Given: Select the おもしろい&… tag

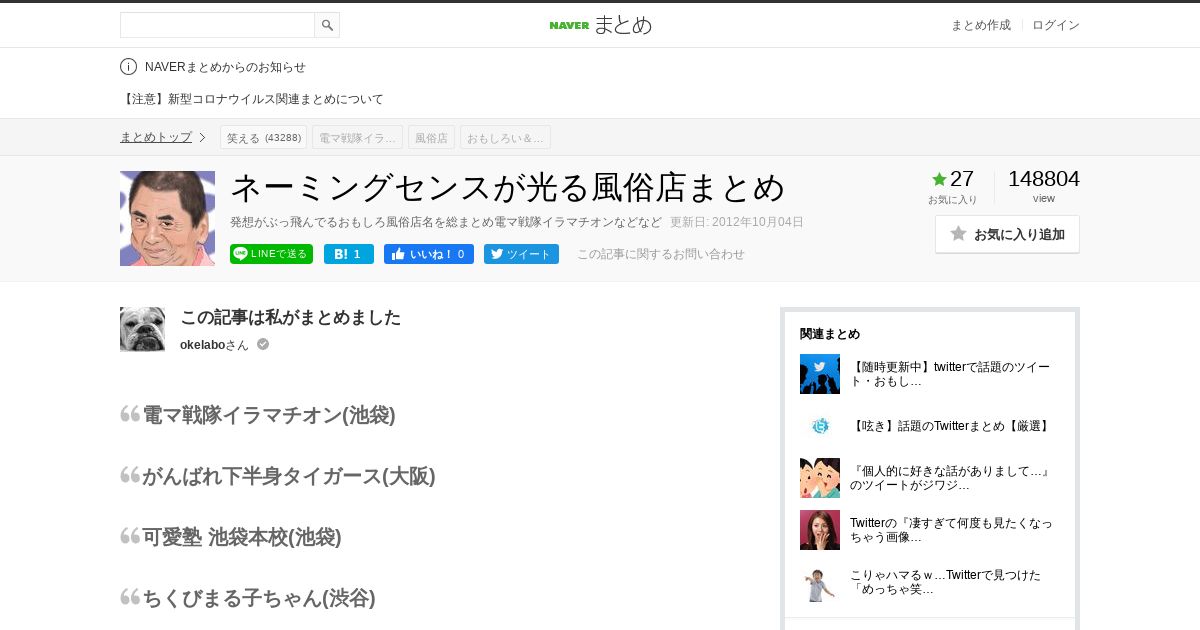Looking at the screenshot, I should (505, 137).
